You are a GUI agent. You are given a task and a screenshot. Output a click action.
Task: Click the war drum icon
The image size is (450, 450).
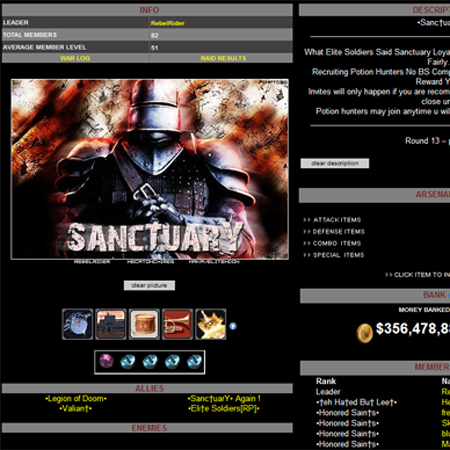coord(144,324)
